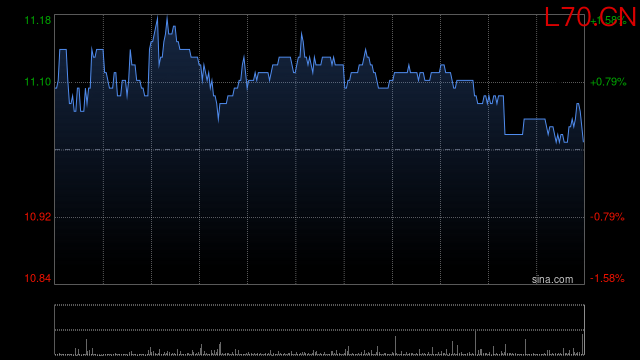
Task: Click the 11.10 price axis label
Action: 38,82
